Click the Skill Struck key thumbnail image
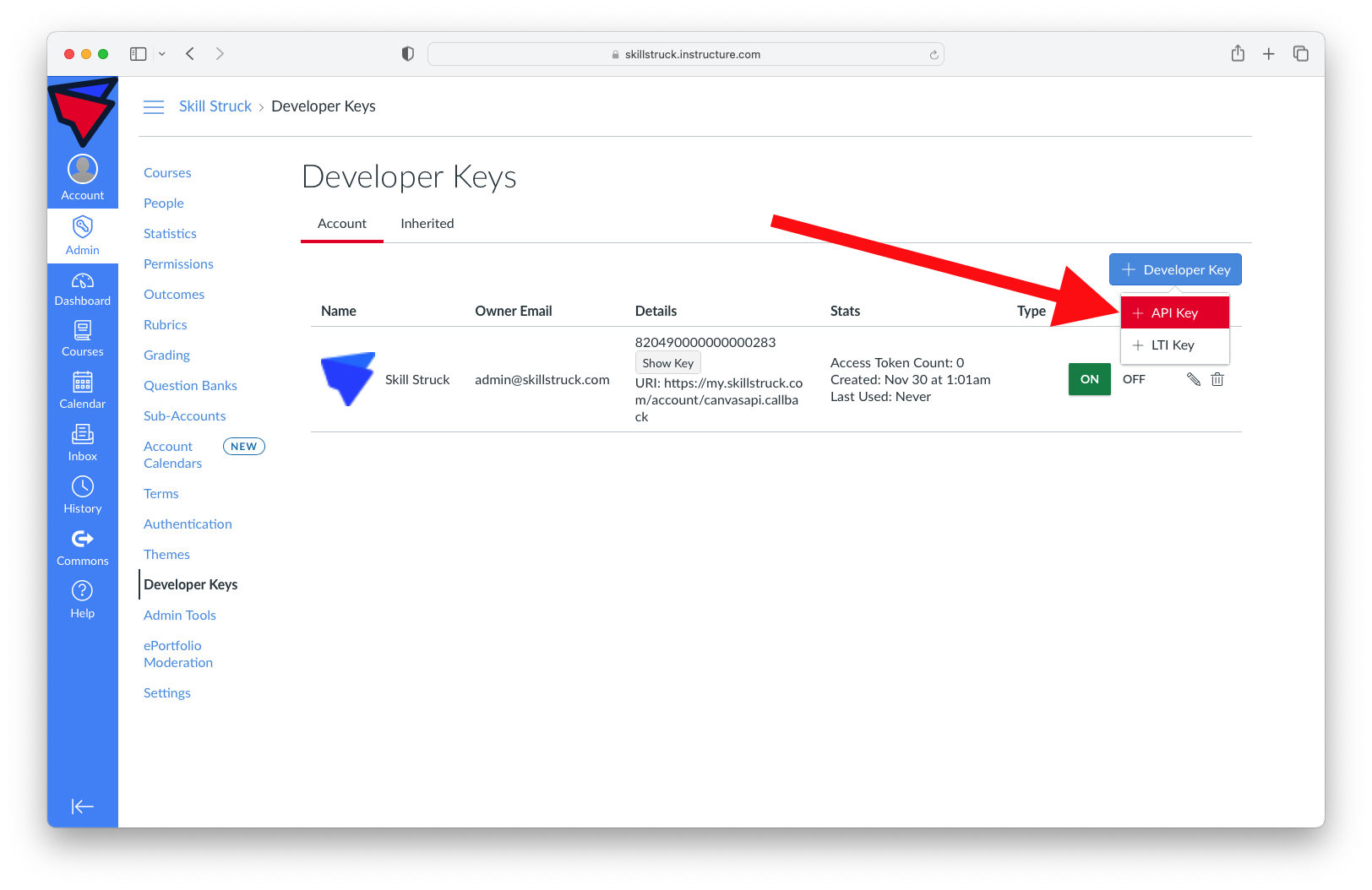The height and width of the screenshot is (890, 1372). 347,379
